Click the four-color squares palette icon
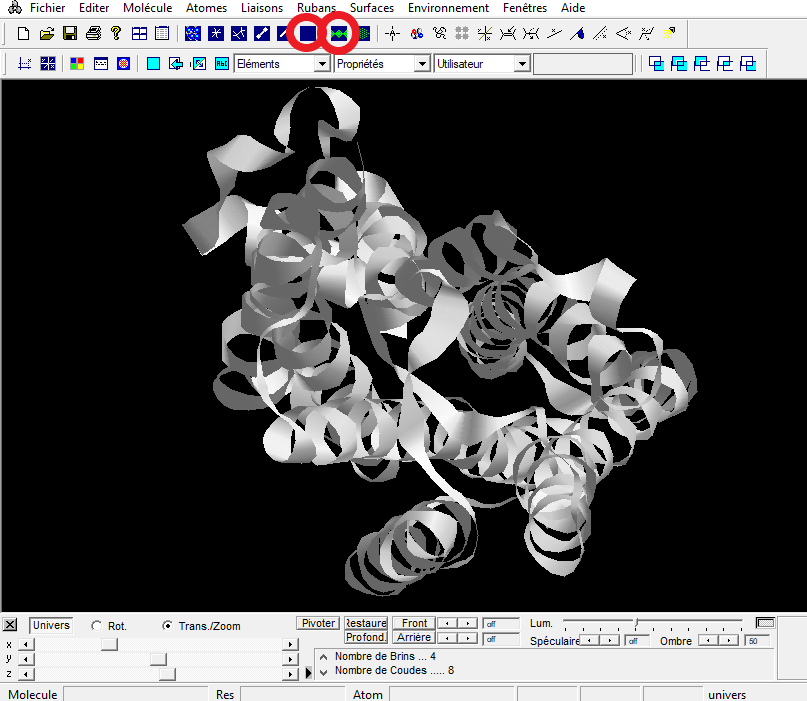The image size is (807, 701). coord(77,64)
